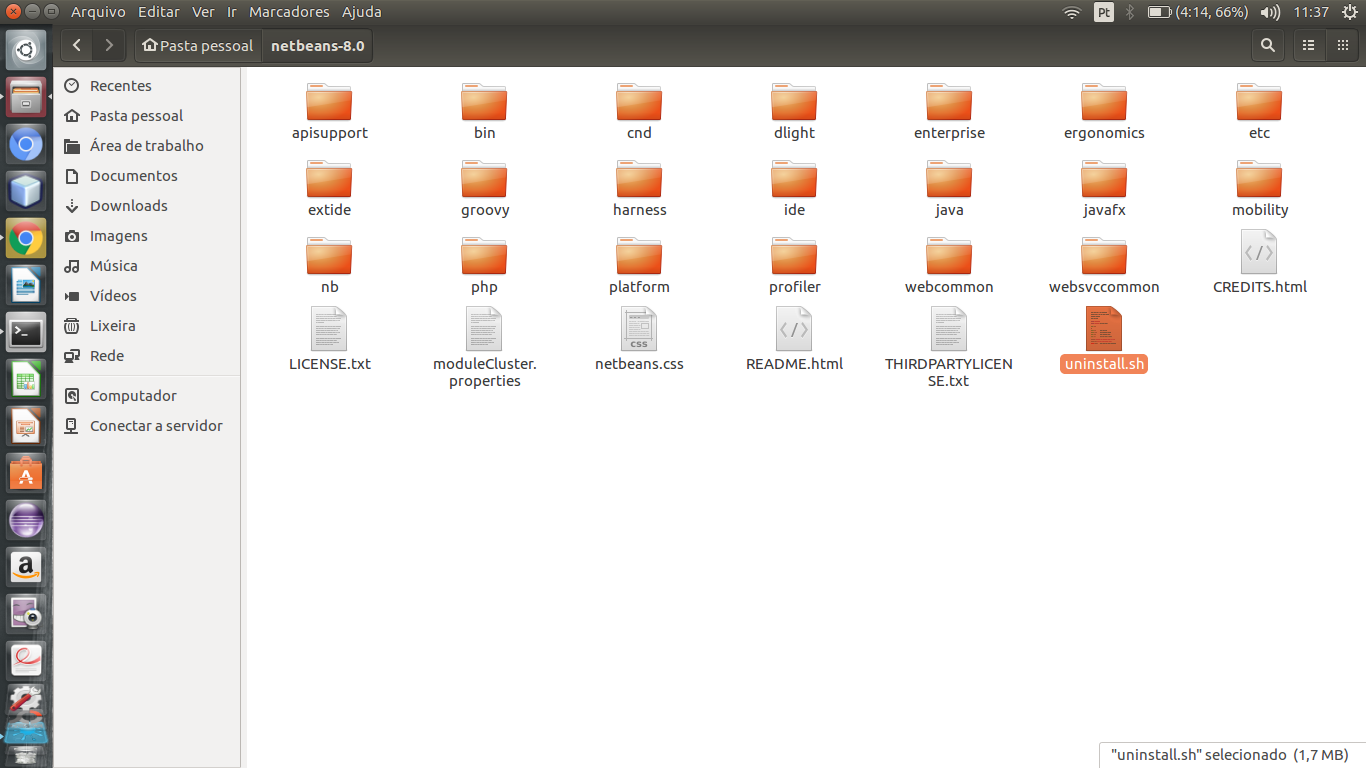Open Área de trabalho in sidebar
Image resolution: width=1366 pixels, height=768 pixels.
tap(147, 146)
